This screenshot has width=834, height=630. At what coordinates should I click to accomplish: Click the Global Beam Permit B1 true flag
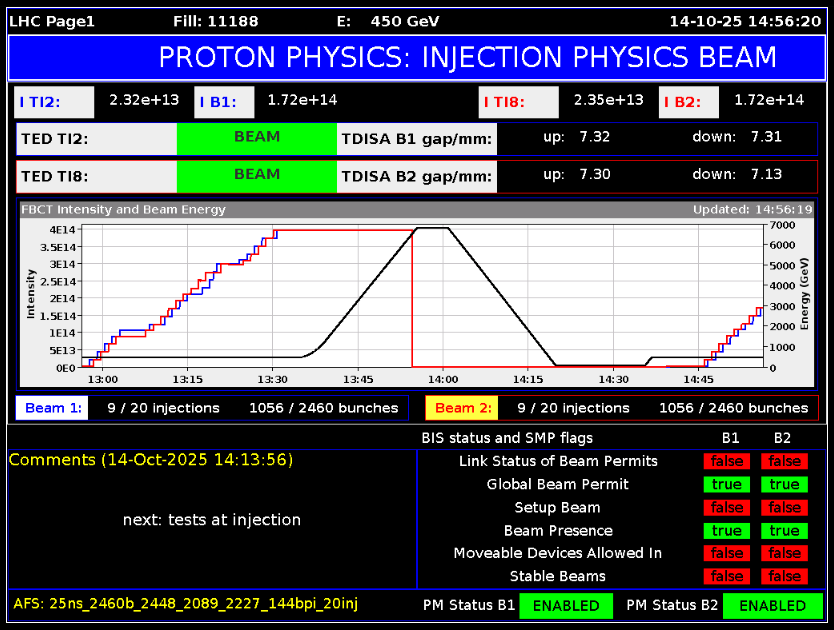coord(727,484)
